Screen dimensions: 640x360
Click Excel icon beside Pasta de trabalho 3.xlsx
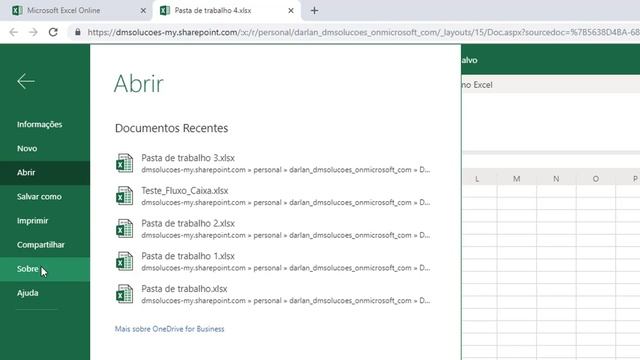click(x=124, y=163)
